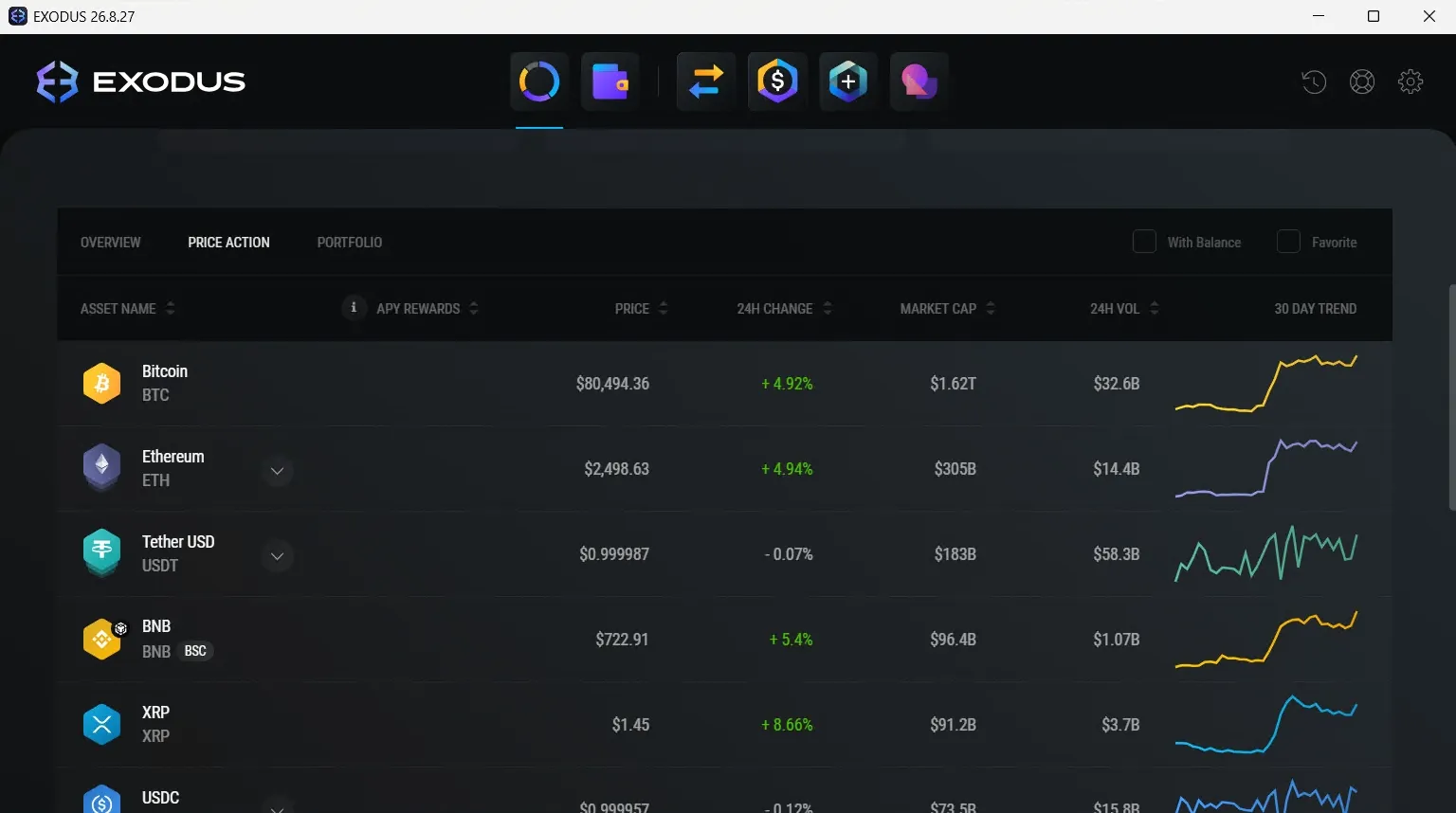Switch to the Portfolio tab
The height and width of the screenshot is (813, 1456).
pos(350,243)
